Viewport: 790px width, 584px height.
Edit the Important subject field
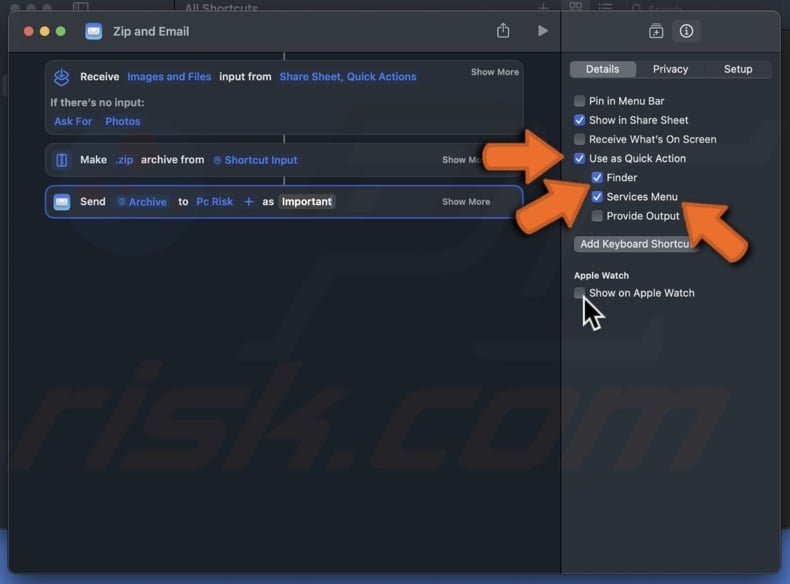tap(307, 202)
